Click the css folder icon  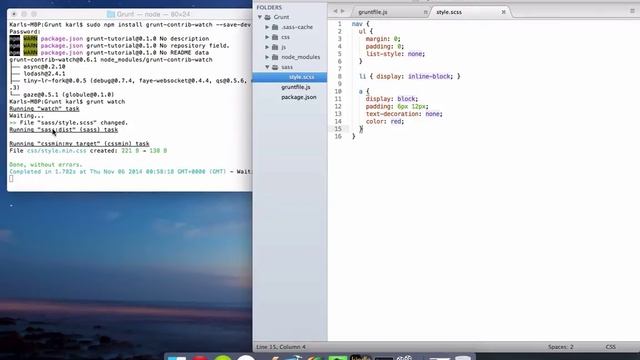coord(275,37)
